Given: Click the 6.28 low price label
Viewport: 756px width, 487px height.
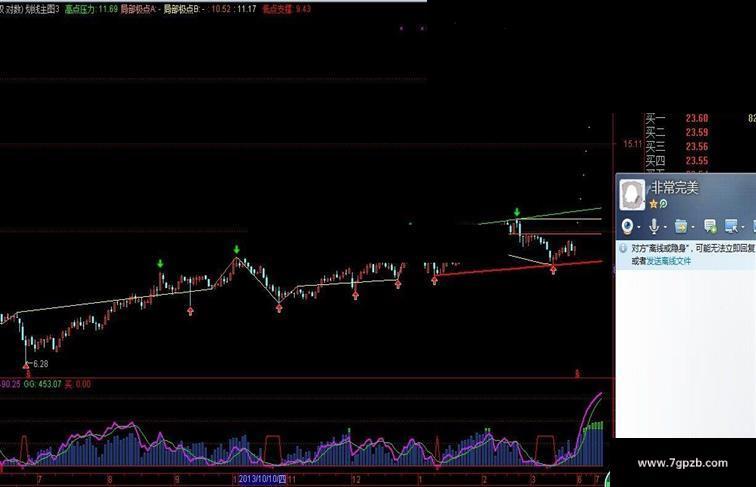Looking at the screenshot, I should (x=40, y=364).
